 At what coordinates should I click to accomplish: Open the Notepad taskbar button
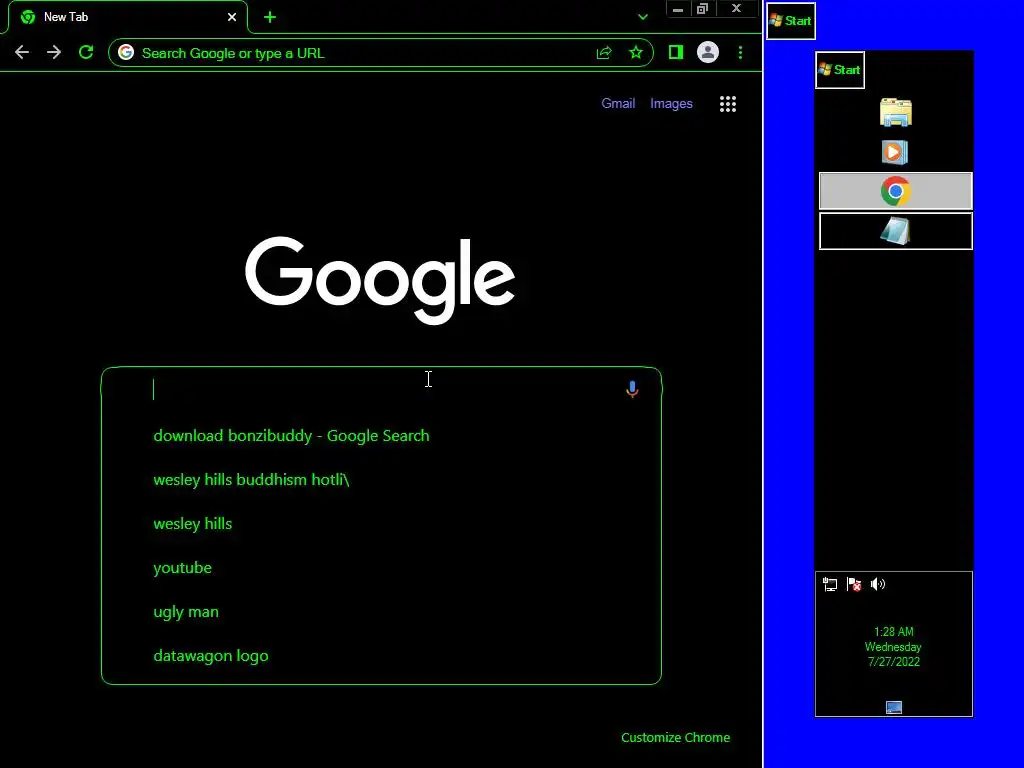(x=895, y=231)
